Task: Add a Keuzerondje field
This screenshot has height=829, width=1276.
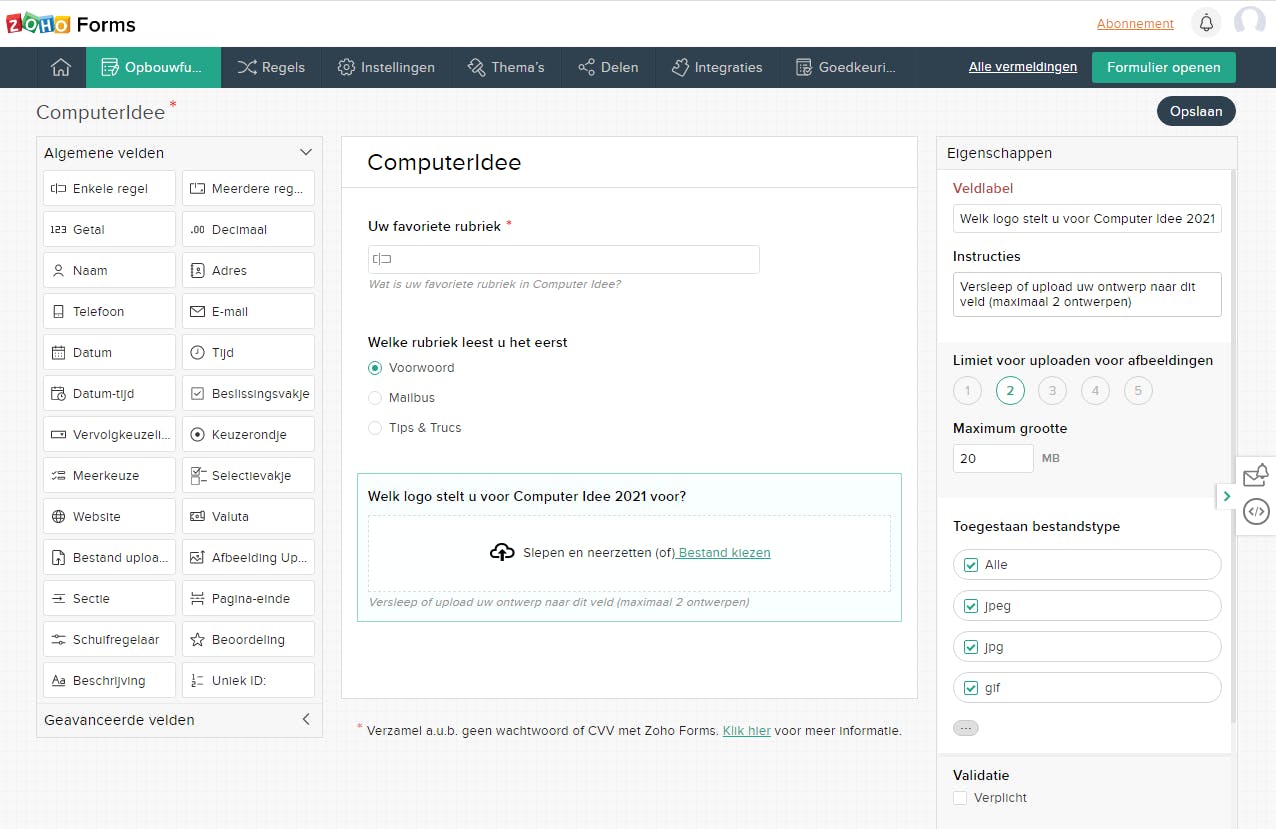Action: click(249, 434)
